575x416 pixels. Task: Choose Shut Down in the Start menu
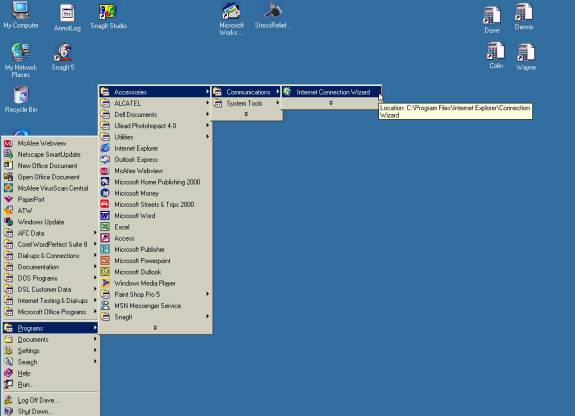pos(51,411)
